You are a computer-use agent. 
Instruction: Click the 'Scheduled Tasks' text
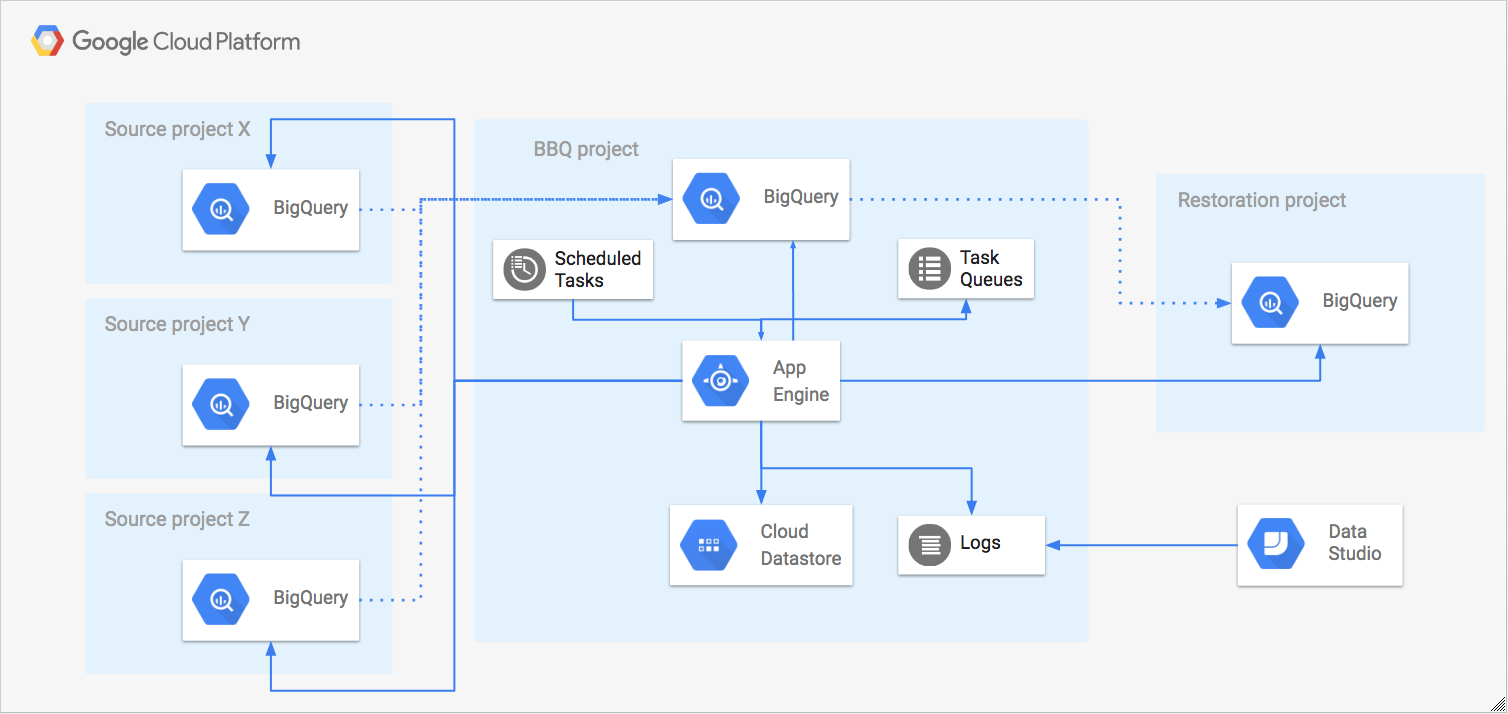pos(598,269)
